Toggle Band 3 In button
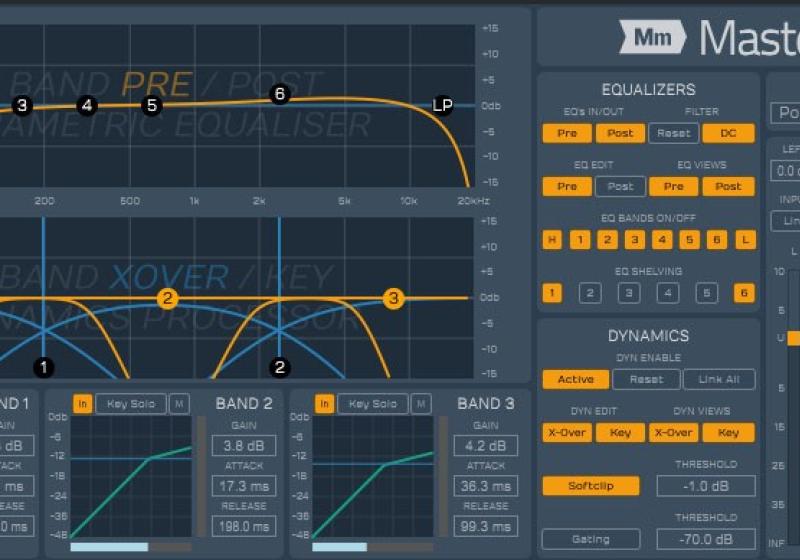Image resolution: width=800 pixels, height=560 pixels. (x=324, y=404)
